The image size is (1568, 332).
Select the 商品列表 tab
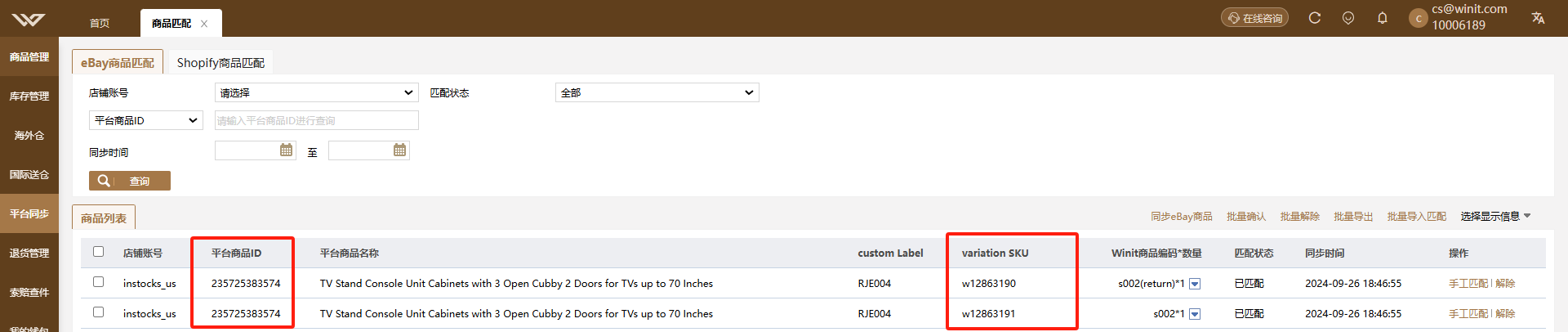104,218
